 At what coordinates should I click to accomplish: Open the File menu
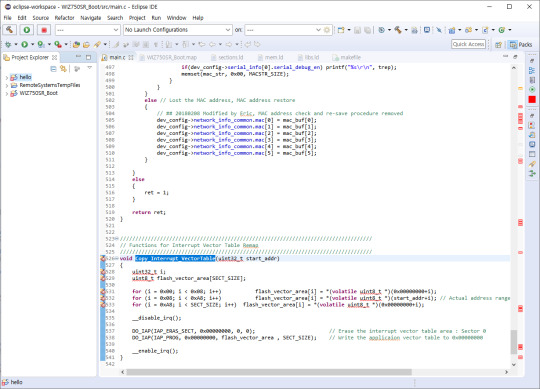[8, 18]
